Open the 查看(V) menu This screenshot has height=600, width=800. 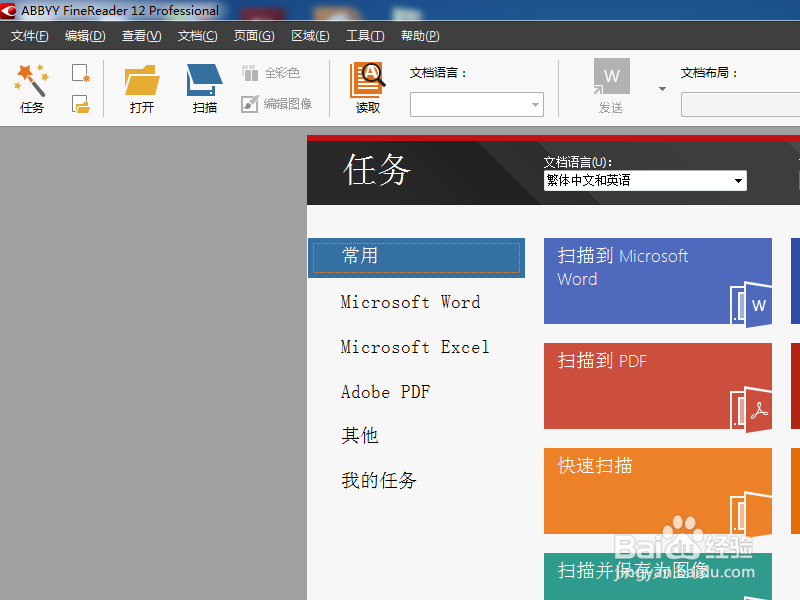click(x=141, y=36)
